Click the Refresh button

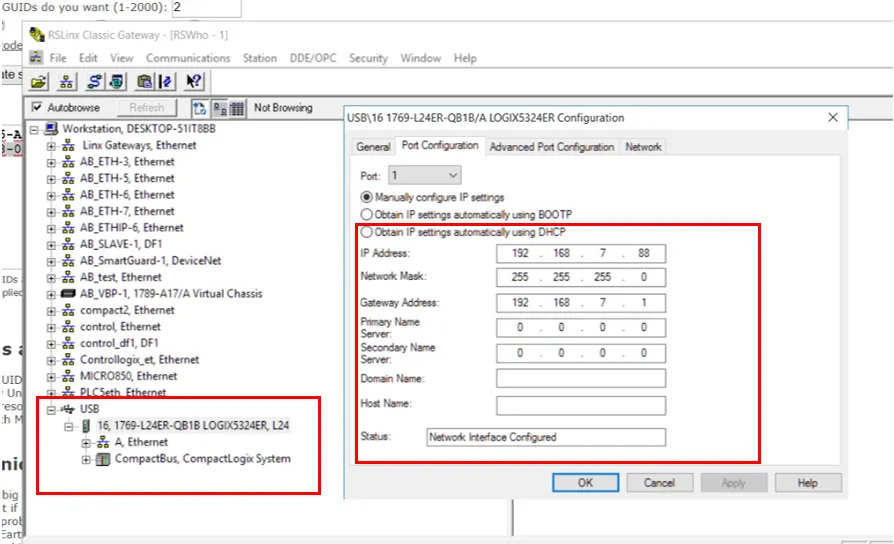click(147, 107)
